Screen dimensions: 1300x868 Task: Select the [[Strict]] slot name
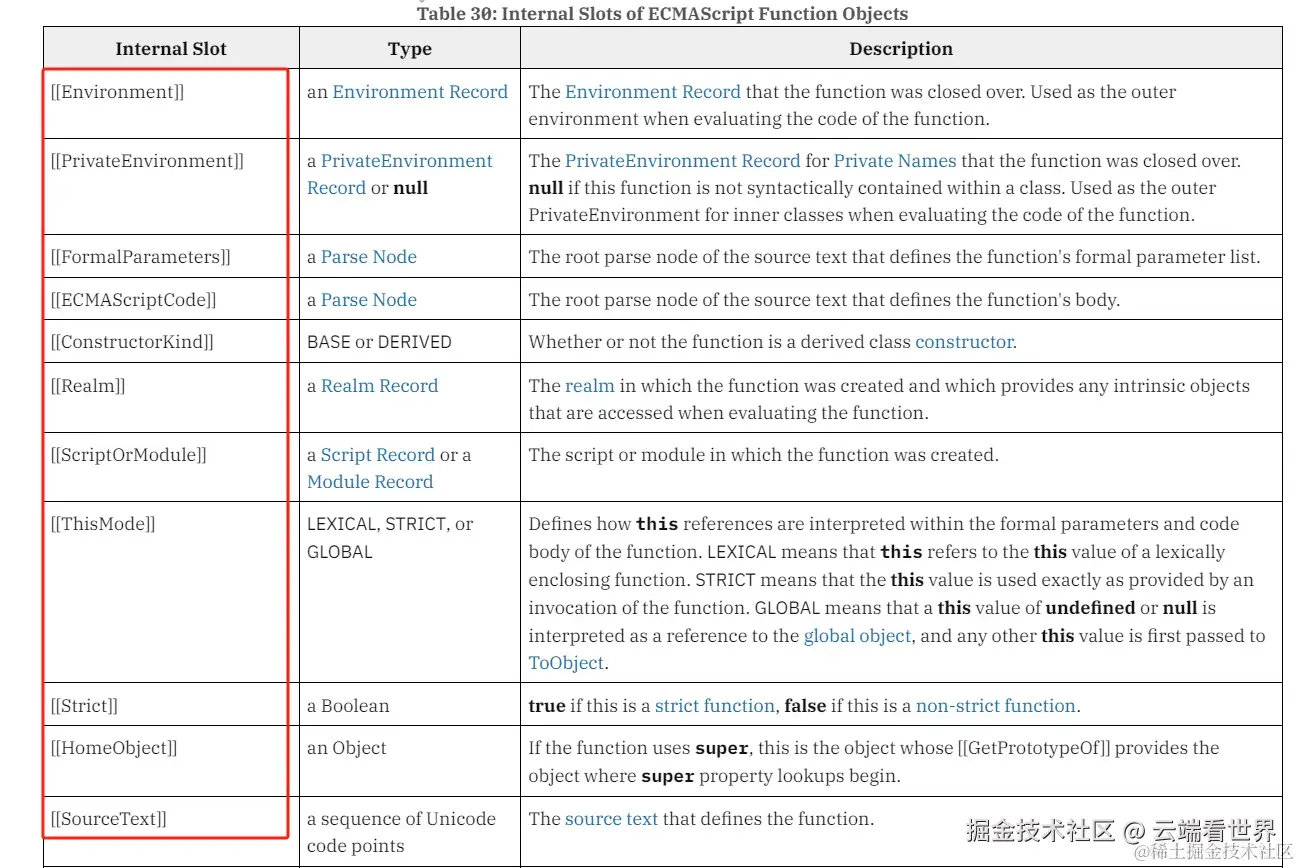(x=84, y=706)
